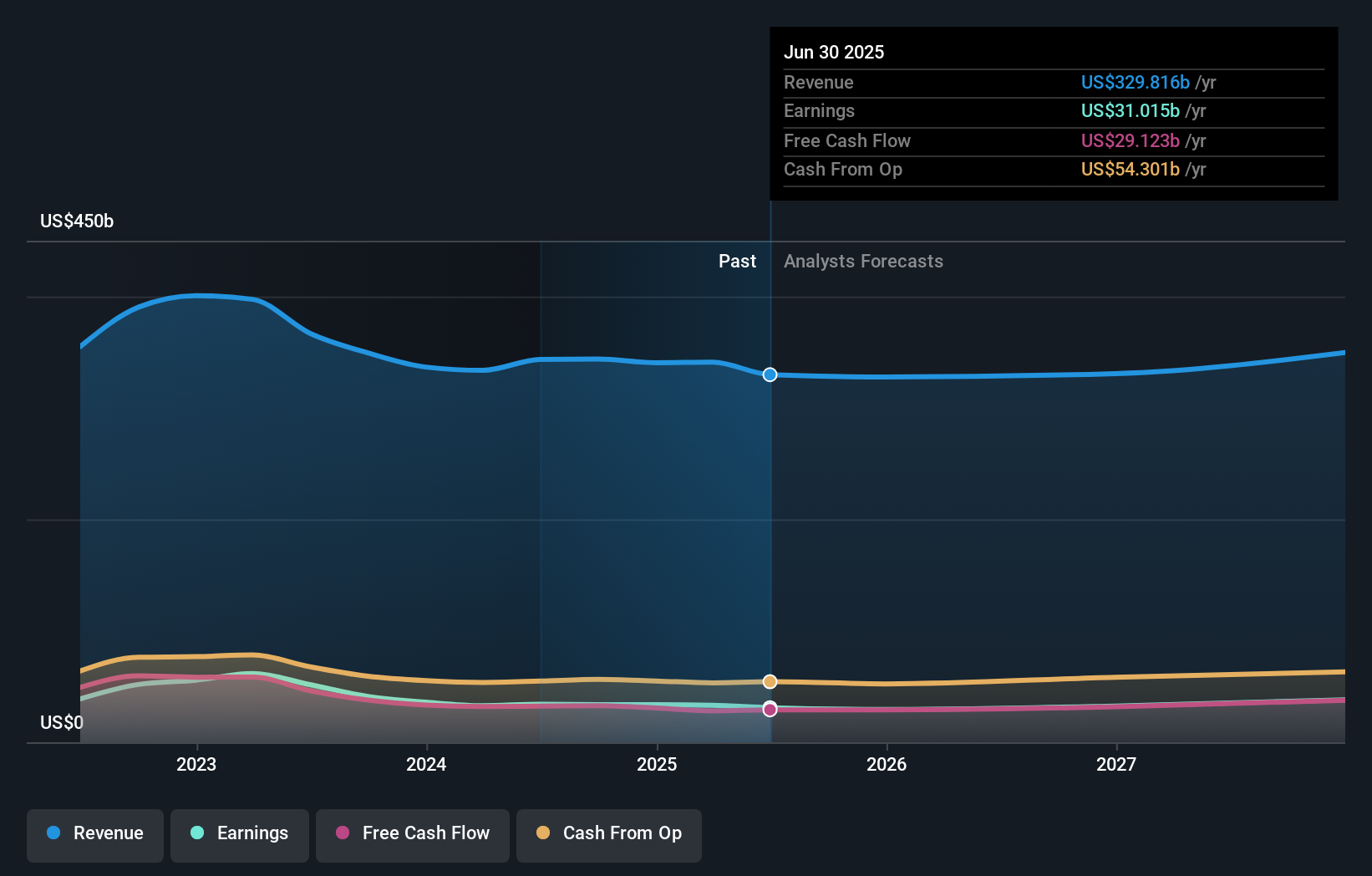
Task: Toggle the Revenue series in the legend
Action: (94, 833)
